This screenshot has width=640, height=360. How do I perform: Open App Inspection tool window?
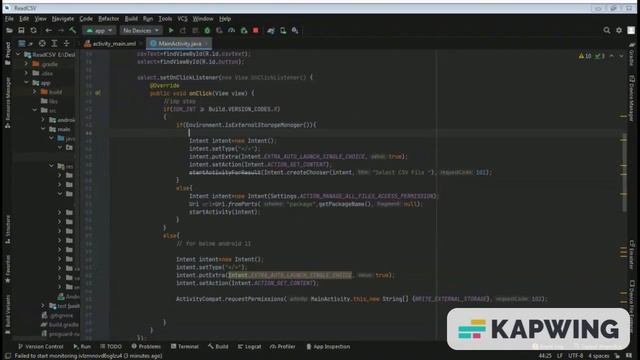tap(328, 347)
